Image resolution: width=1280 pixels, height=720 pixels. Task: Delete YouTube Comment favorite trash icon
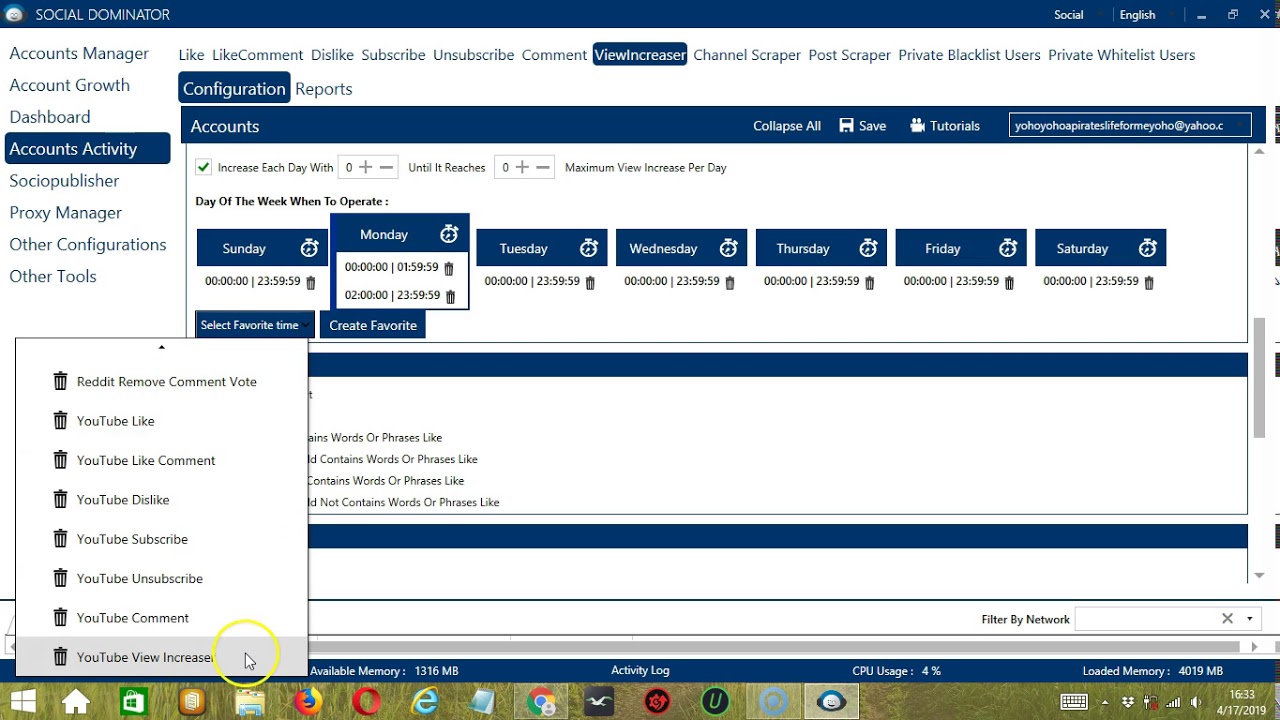tap(60, 618)
